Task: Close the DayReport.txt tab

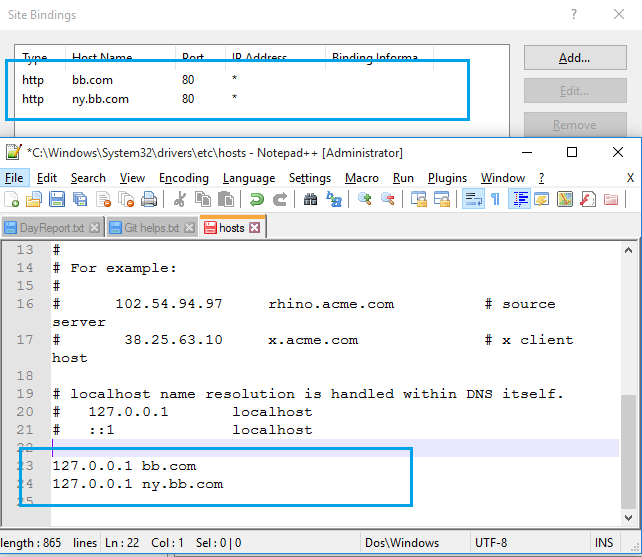Action: click(x=95, y=228)
